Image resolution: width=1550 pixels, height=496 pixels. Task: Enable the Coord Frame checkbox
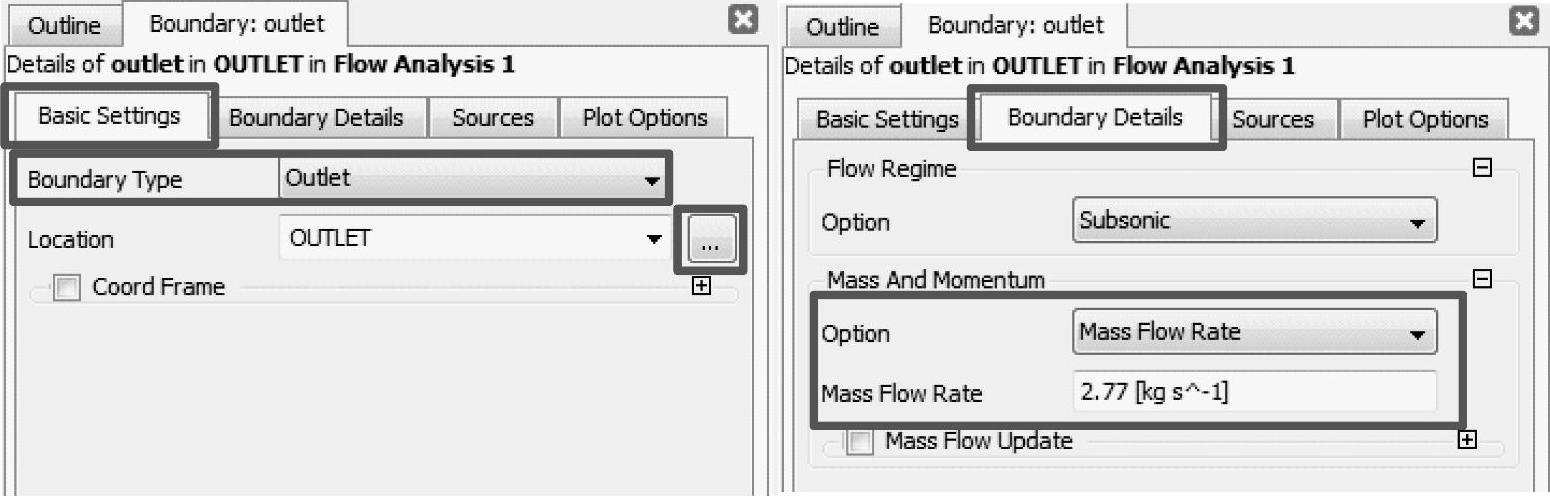click(68, 288)
